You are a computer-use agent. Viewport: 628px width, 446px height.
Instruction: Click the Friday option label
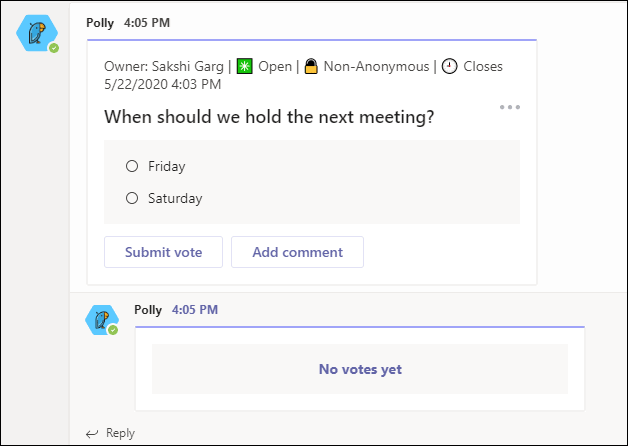pyautogui.click(x=166, y=166)
